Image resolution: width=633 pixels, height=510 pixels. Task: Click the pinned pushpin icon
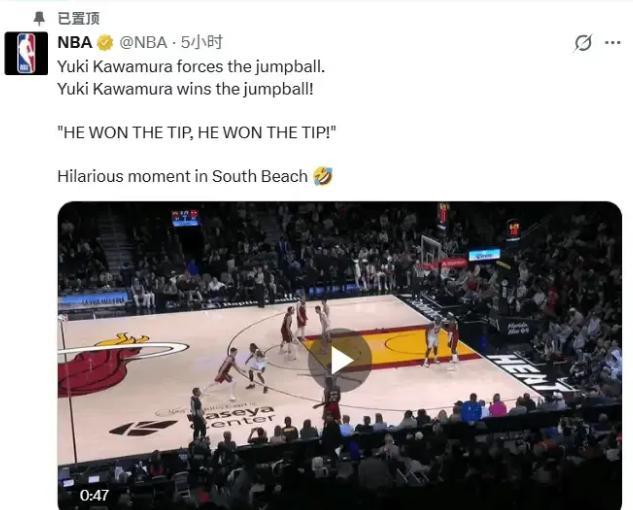tap(39, 19)
